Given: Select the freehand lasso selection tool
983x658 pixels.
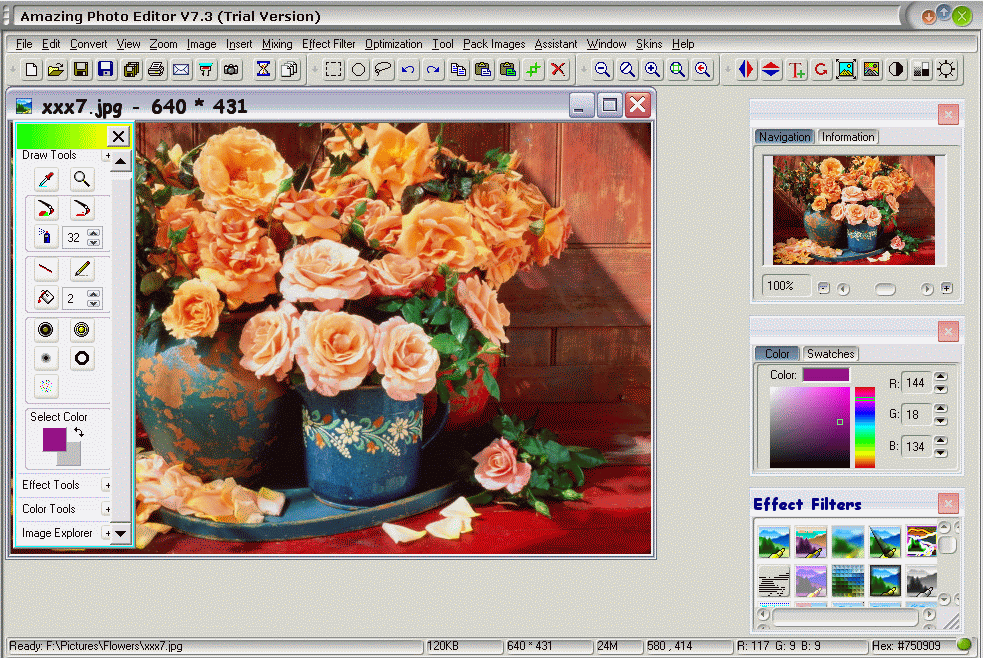Looking at the screenshot, I should pyautogui.click(x=383, y=69).
